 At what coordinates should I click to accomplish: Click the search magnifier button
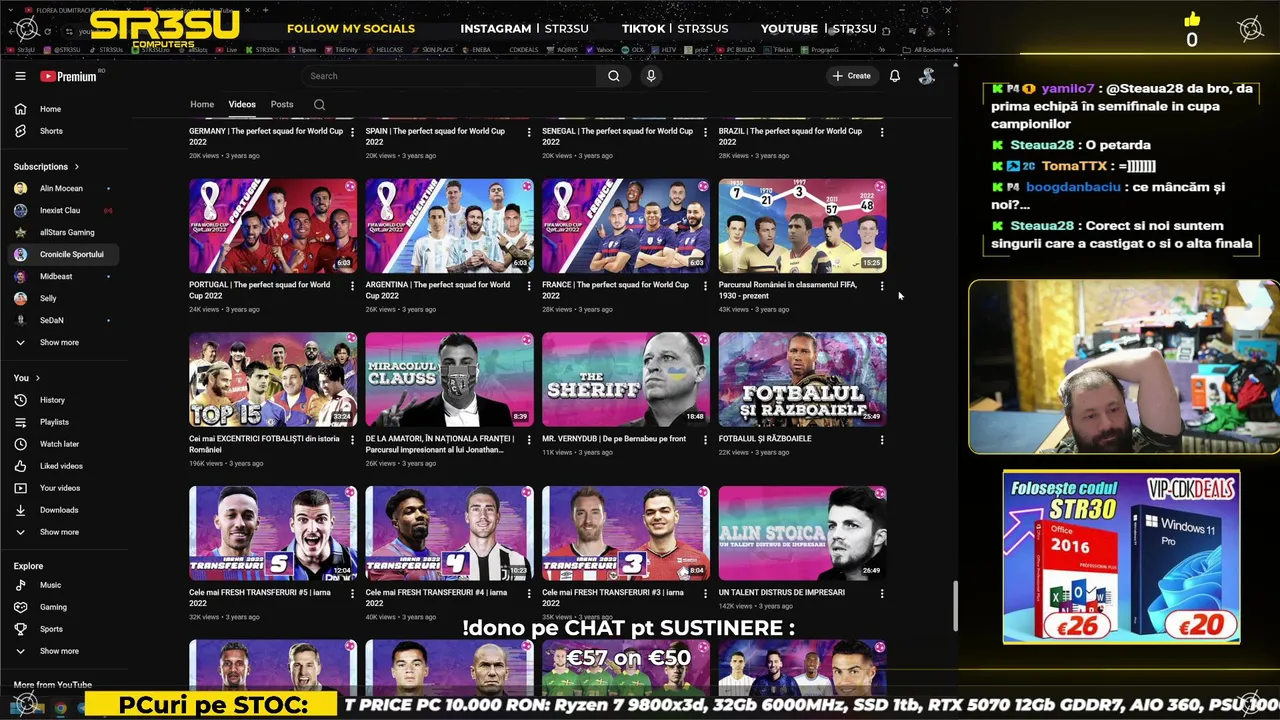[614, 76]
